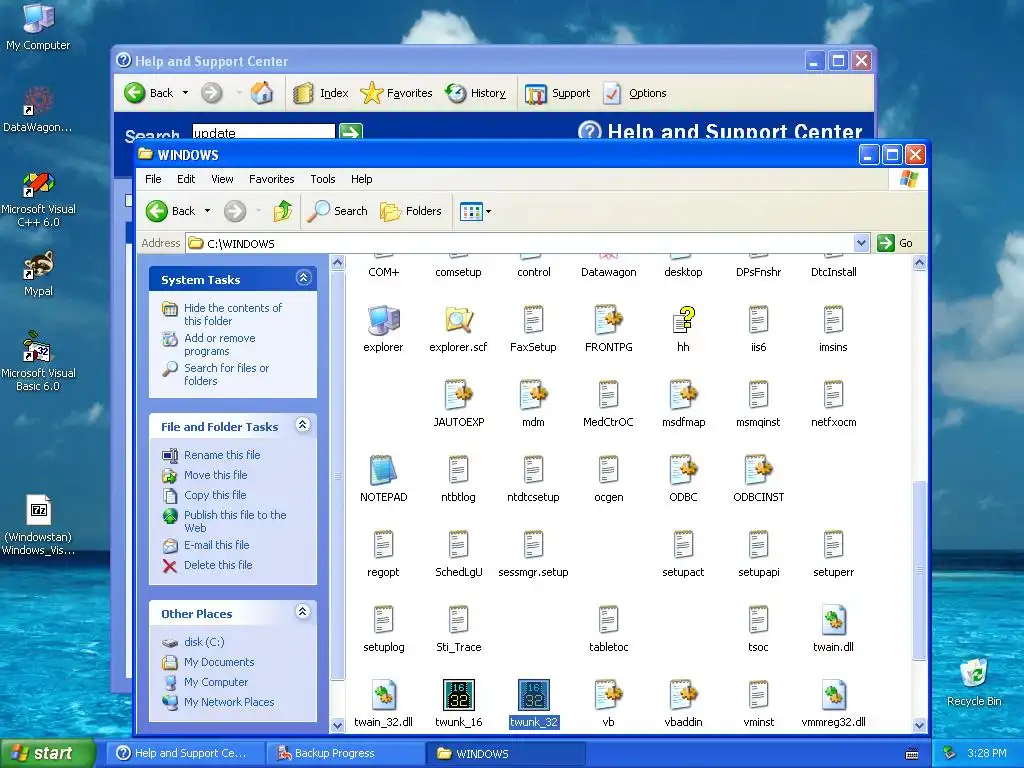Click Hide the contents of this folder
Image resolution: width=1024 pixels, height=768 pixels.
point(232,314)
